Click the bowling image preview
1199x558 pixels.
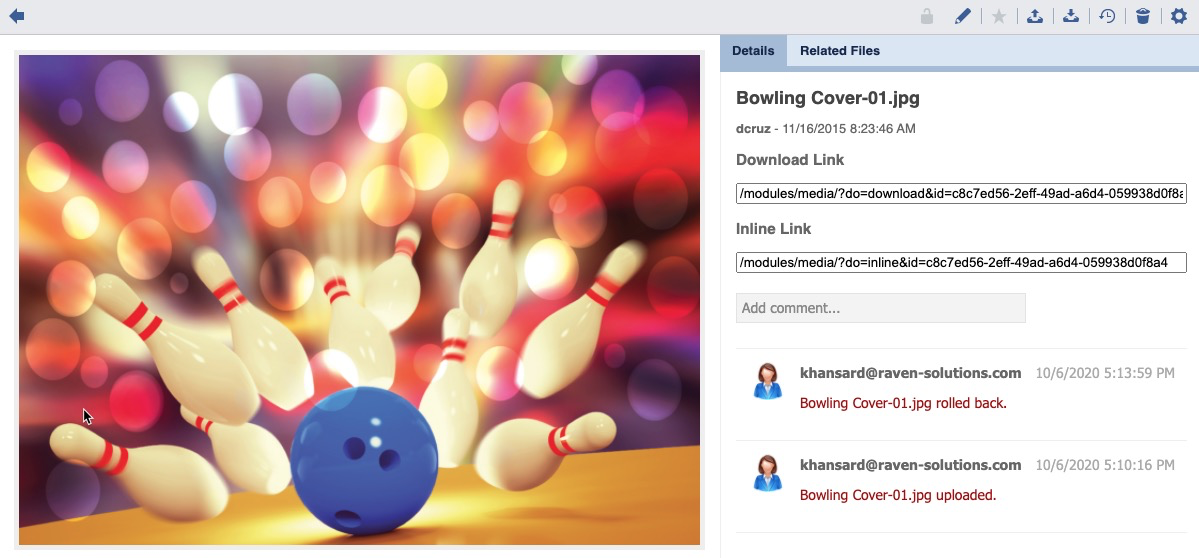pyautogui.click(x=359, y=300)
